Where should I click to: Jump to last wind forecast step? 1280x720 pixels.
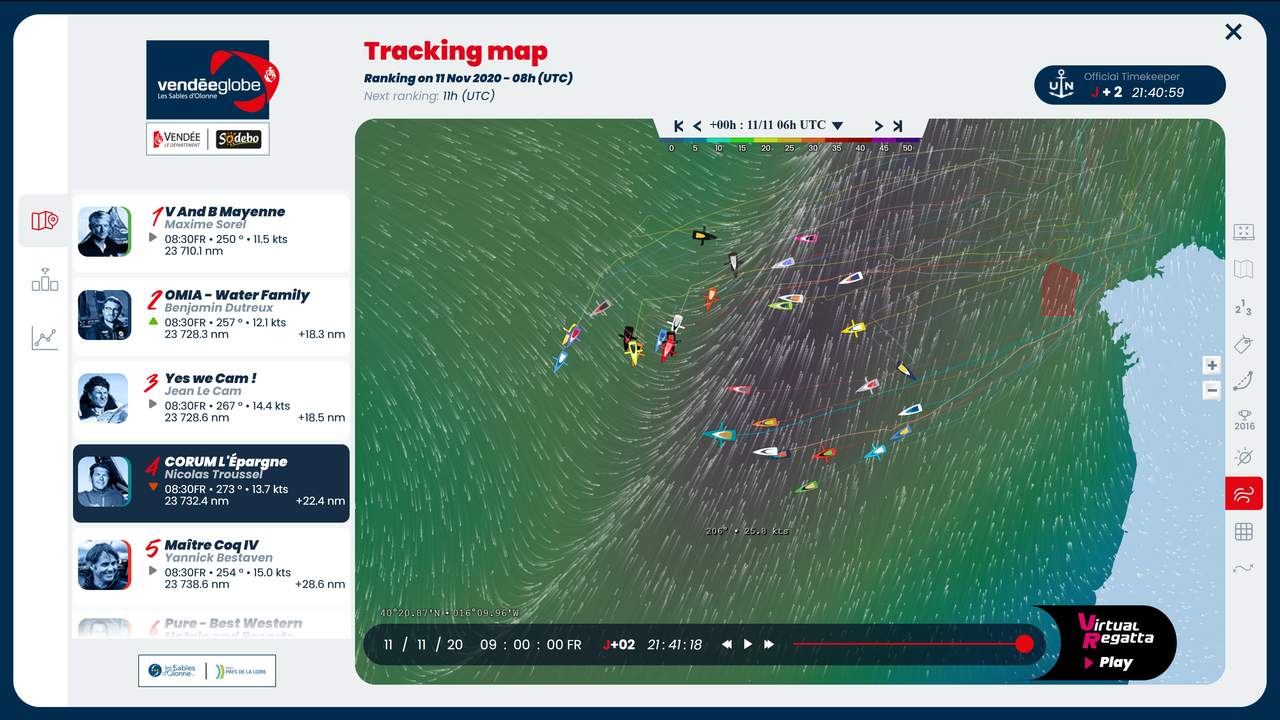pyautogui.click(x=897, y=126)
